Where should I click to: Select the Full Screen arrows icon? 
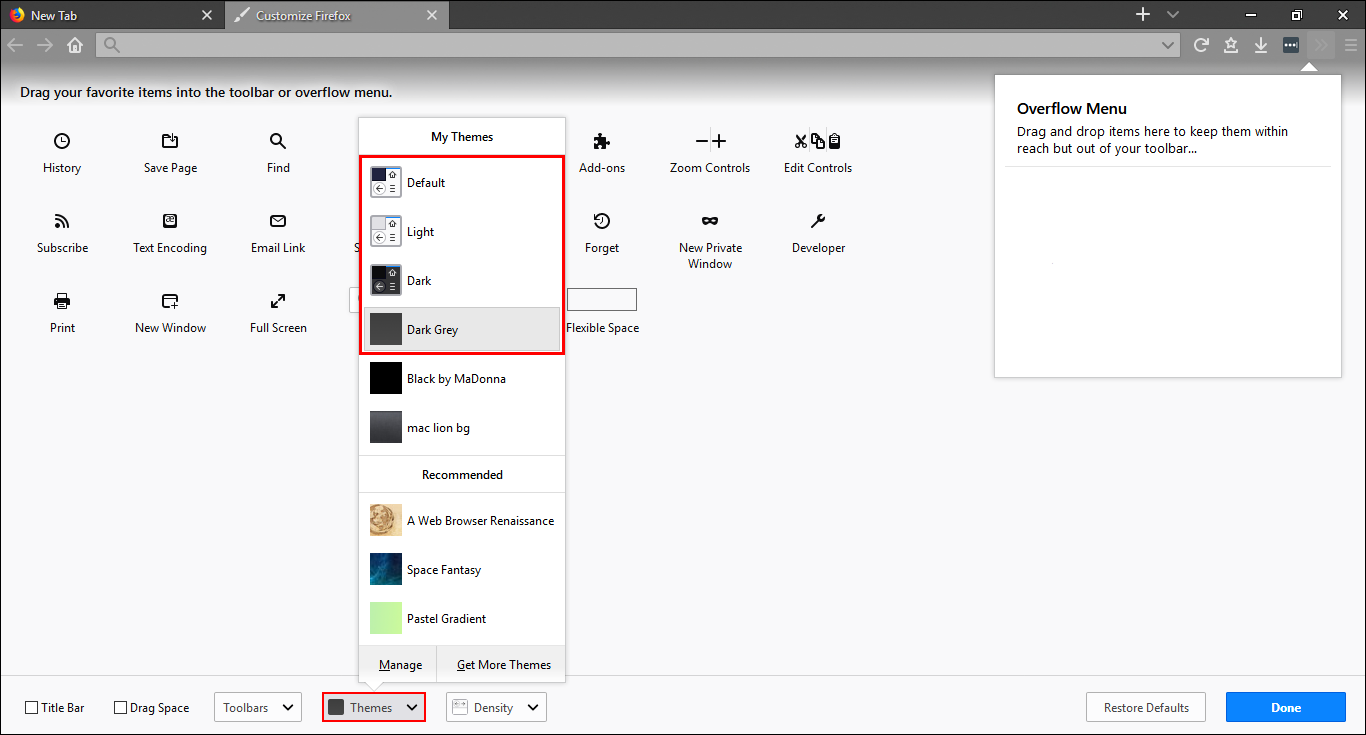click(278, 301)
